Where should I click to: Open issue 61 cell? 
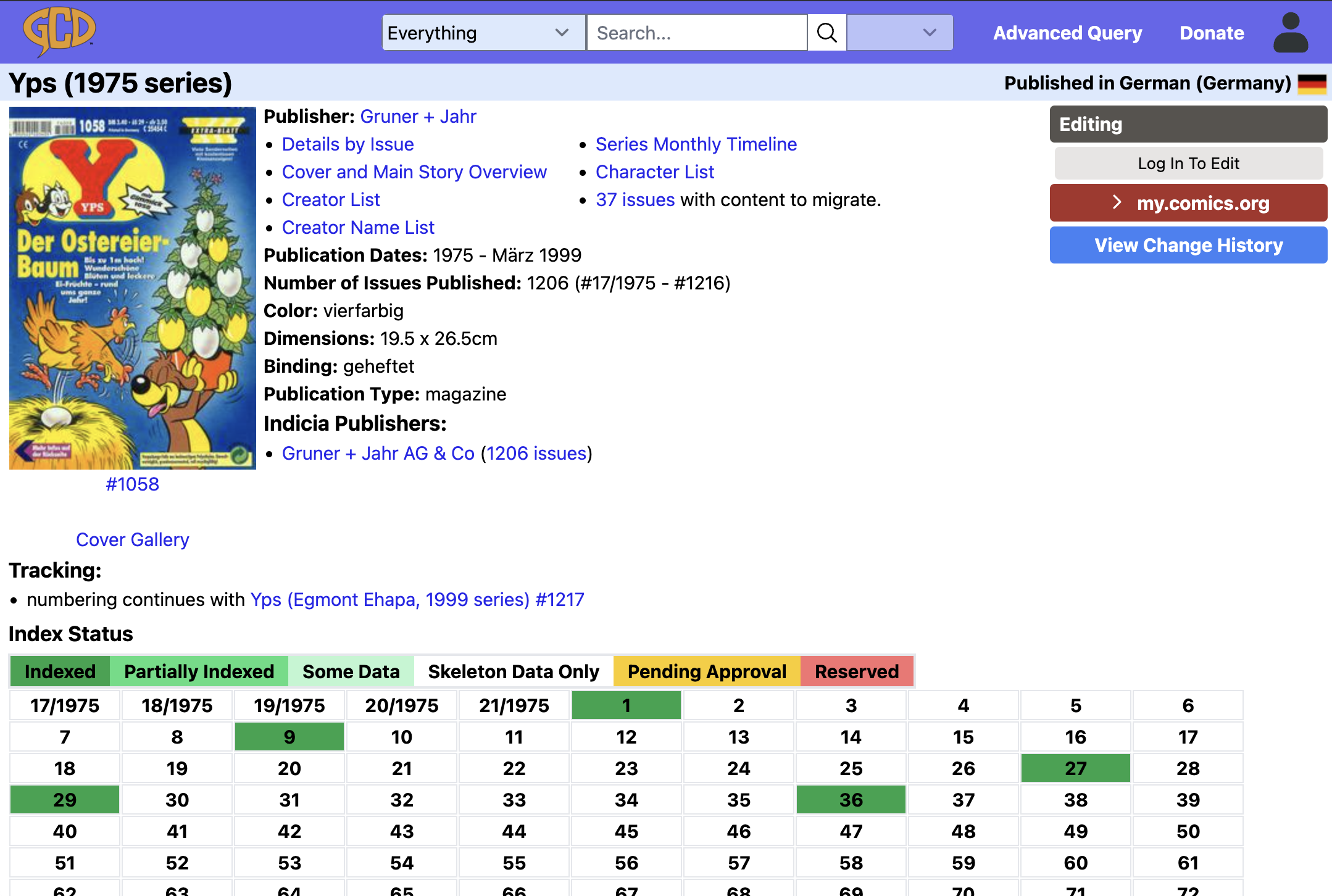[1188, 863]
